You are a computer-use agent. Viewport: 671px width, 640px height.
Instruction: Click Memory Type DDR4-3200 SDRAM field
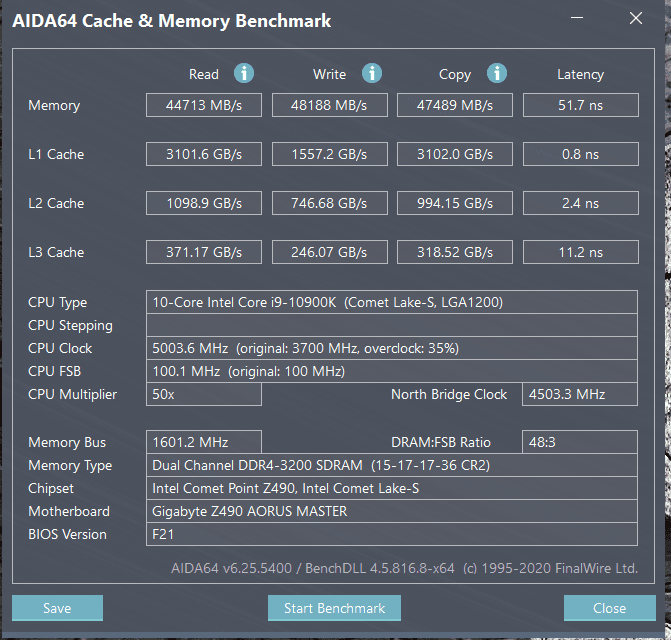pyautogui.click(x=392, y=465)
